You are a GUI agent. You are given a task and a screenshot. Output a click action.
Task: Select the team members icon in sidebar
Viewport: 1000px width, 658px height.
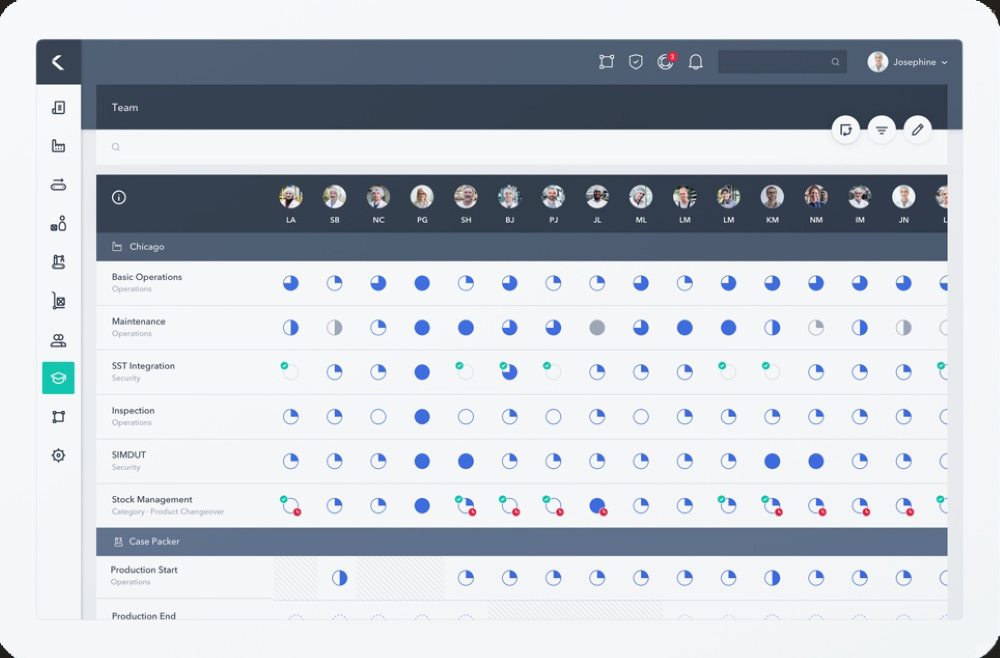(58, 339)
